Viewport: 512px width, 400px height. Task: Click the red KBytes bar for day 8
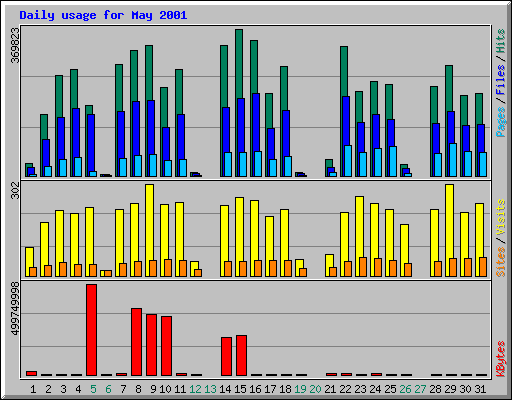coord(136,342)
